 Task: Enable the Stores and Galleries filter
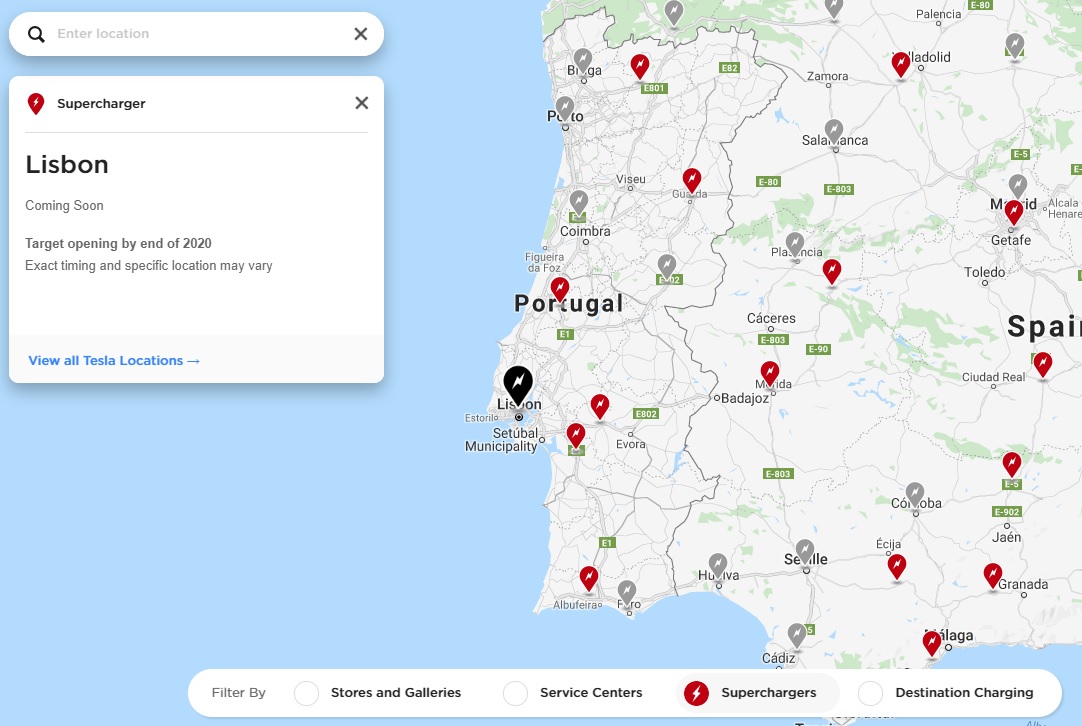coord(305,692)
